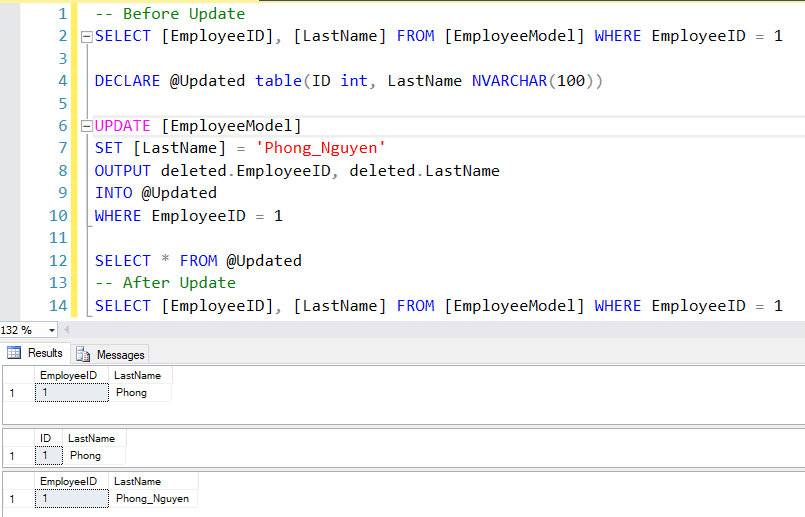Click deleted.LastName on line 8
The image size is (805, 517).
(x=425, y=171)
